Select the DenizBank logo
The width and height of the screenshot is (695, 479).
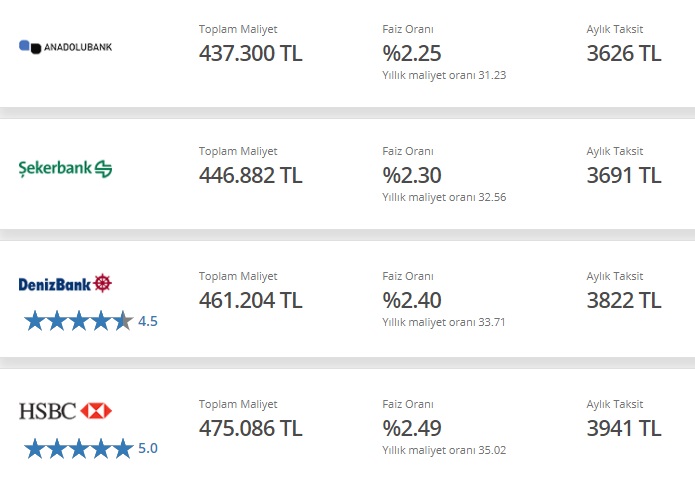pyautogui.click(x=65, y=284)
